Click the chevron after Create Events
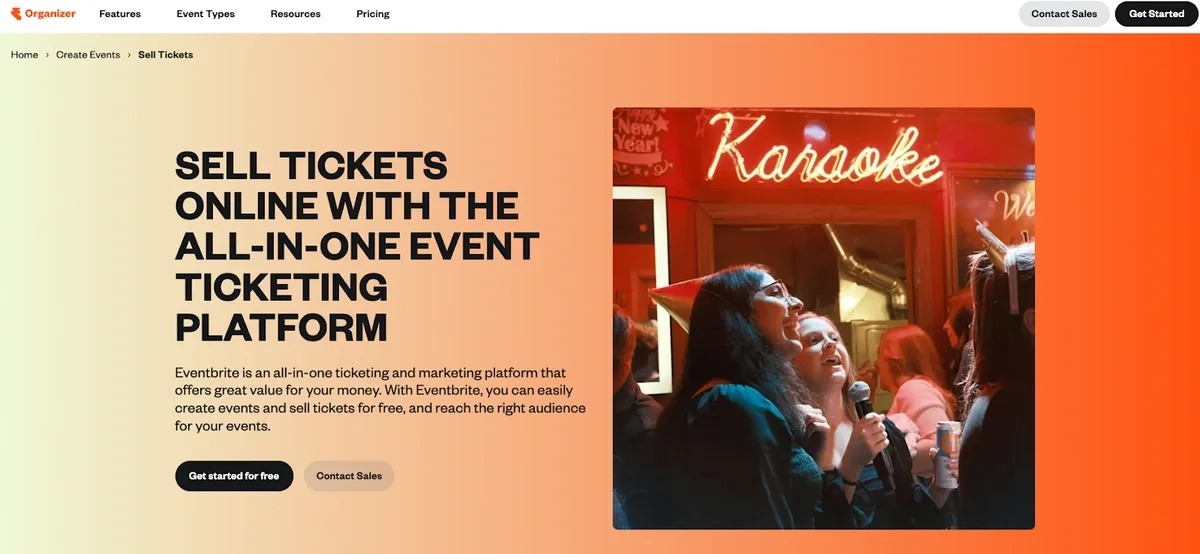The height and width of the screenshot is (554, 1200). [x=129, y=55]
